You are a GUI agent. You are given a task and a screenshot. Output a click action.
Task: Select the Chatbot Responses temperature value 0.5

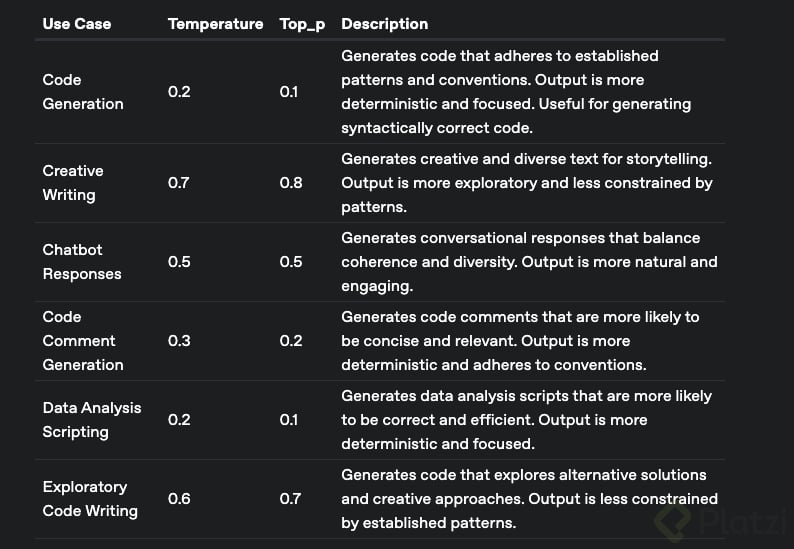tap(179, 262)
